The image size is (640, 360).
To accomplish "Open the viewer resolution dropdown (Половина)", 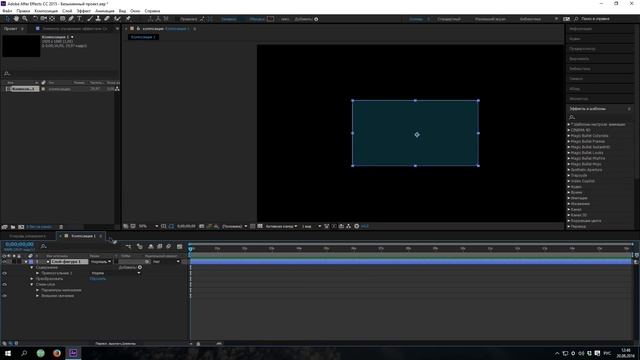I will [x=235, y=226].
